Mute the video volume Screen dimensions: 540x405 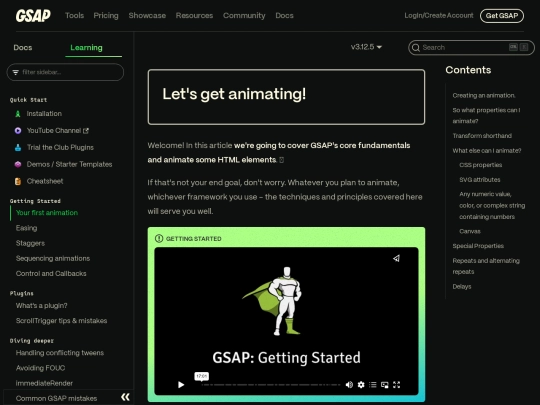349,385
